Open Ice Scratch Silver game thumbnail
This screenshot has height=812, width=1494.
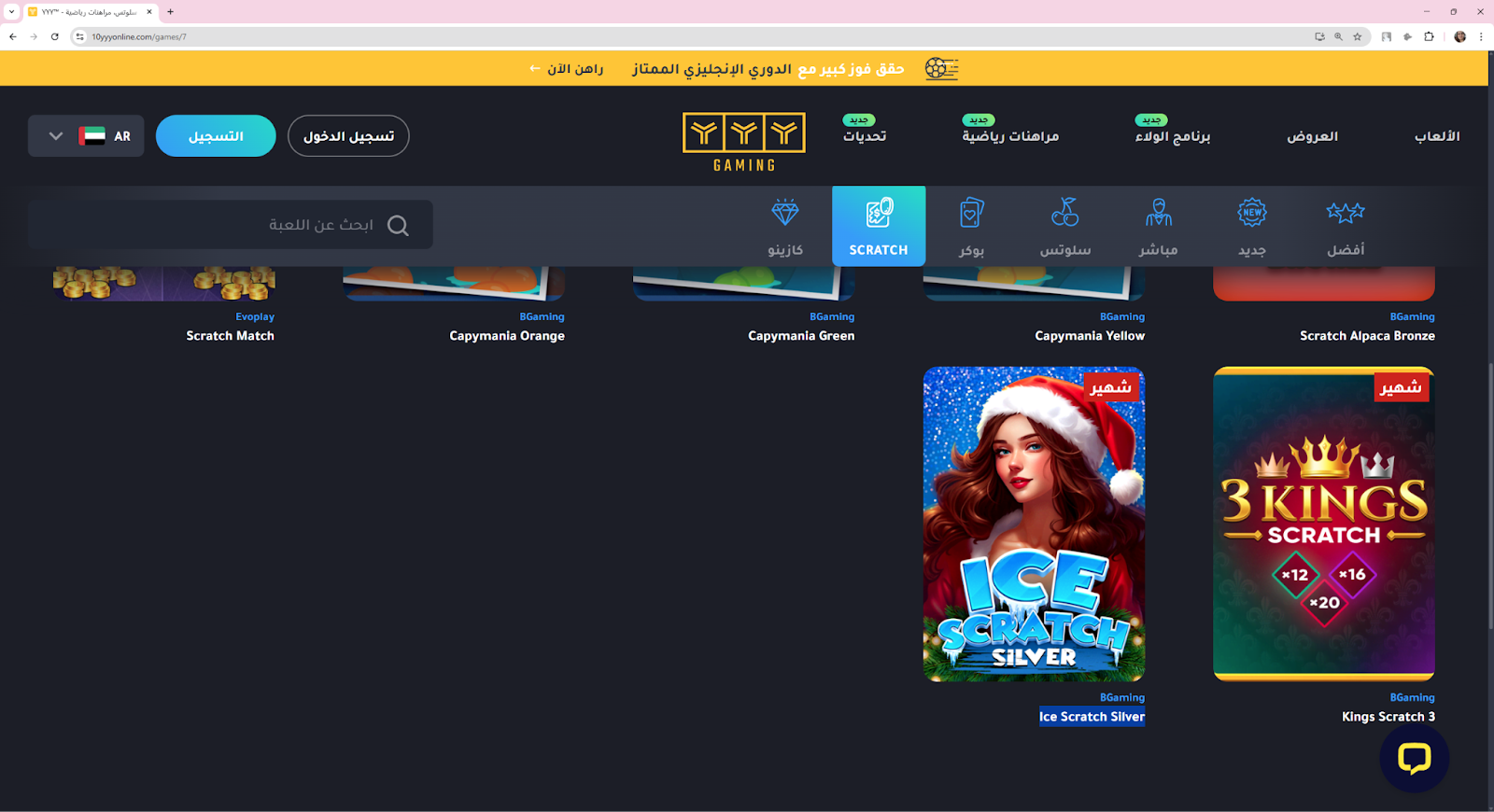[x=1034, y=524]
